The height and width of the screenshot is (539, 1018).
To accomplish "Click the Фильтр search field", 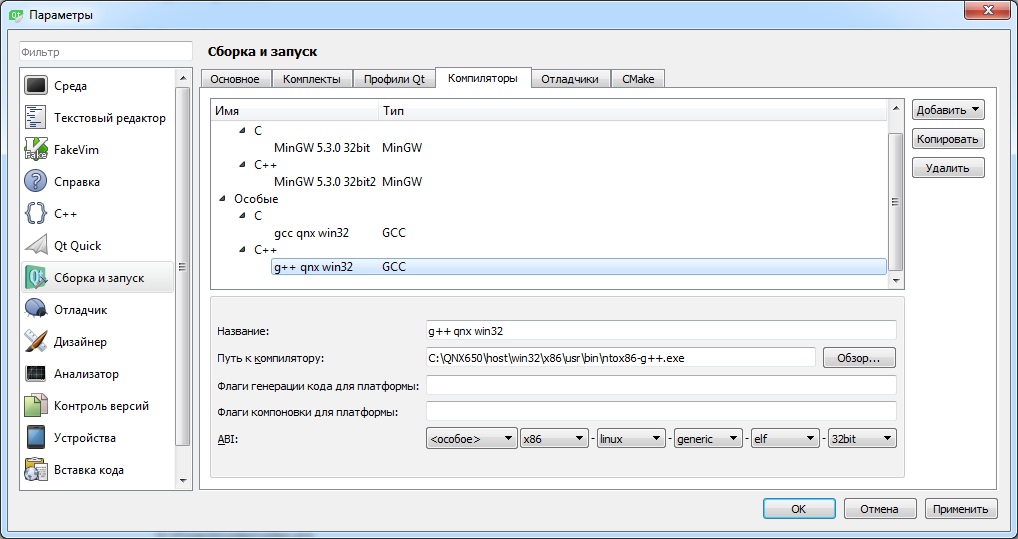I will tap(106, 52).
